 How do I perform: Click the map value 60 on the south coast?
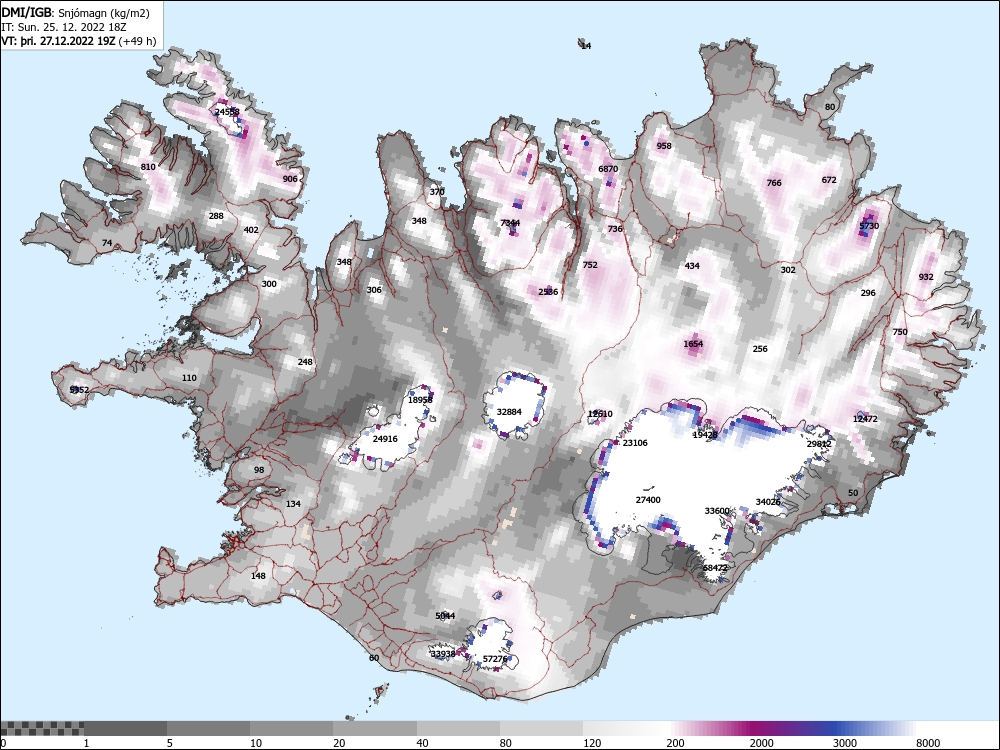pos(374,658)
